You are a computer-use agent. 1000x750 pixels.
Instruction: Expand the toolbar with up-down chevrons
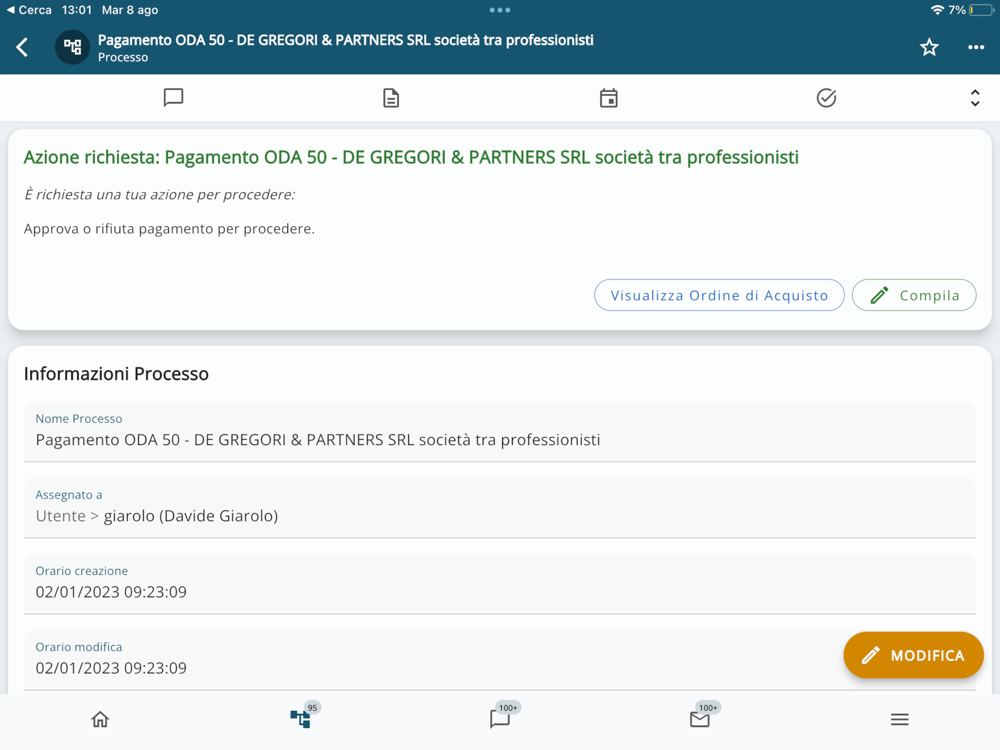[974, 98]
